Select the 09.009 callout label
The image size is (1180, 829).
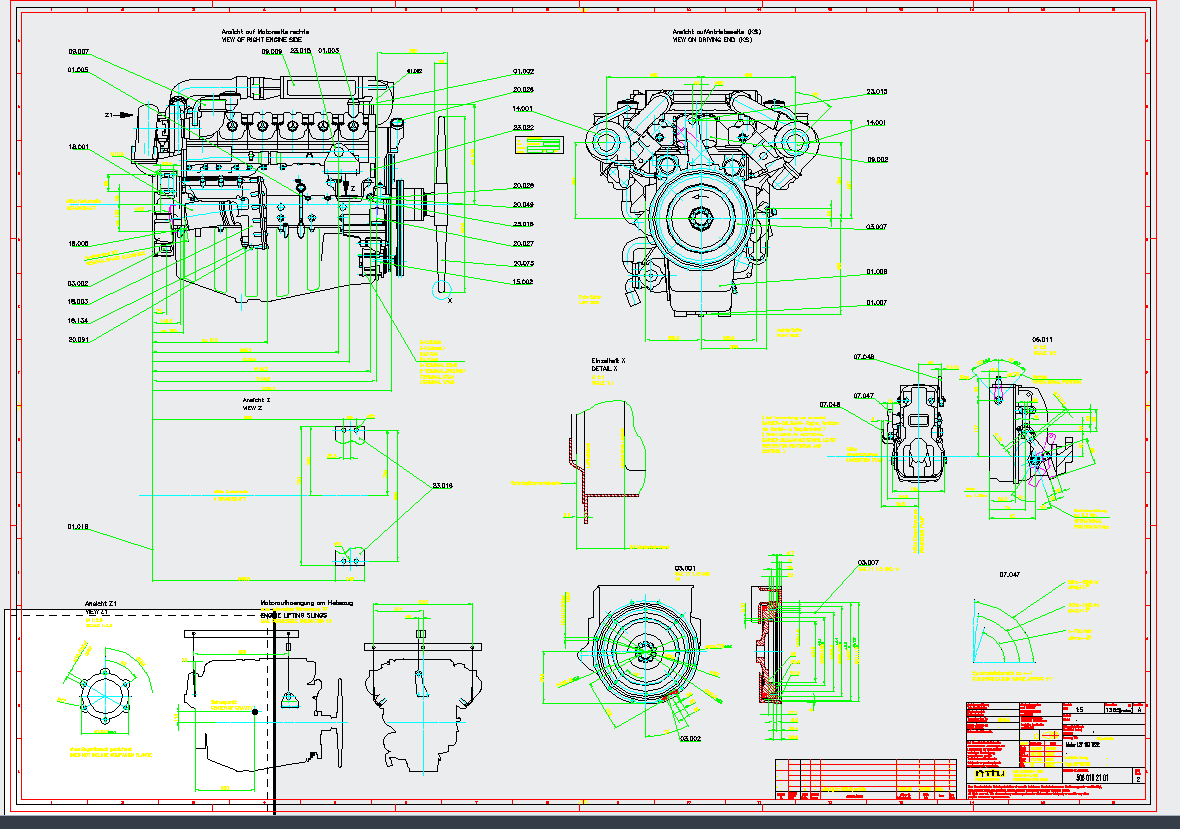click(x=271, y=50)
